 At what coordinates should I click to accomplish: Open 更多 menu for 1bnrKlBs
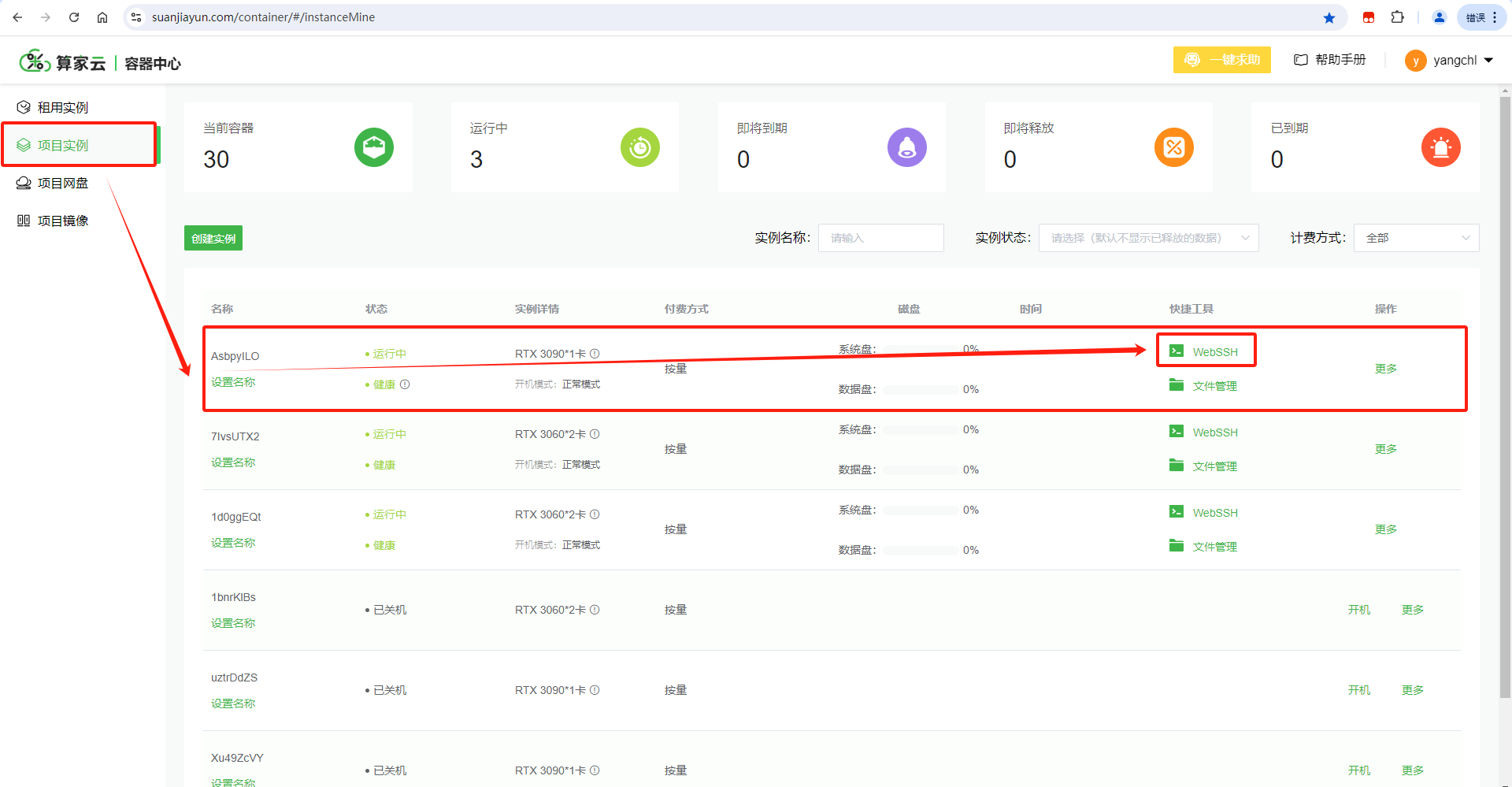tap(1413, 610)
